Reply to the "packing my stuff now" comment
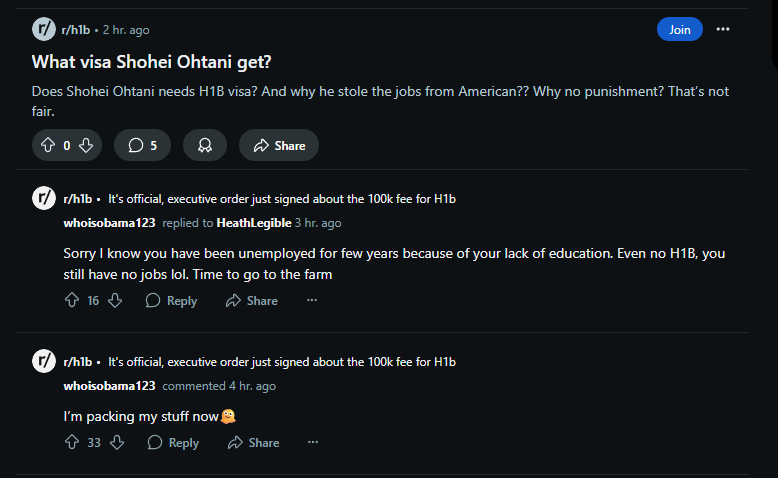Viewport: 778px width, 478px height. click(x=173, y=442)
